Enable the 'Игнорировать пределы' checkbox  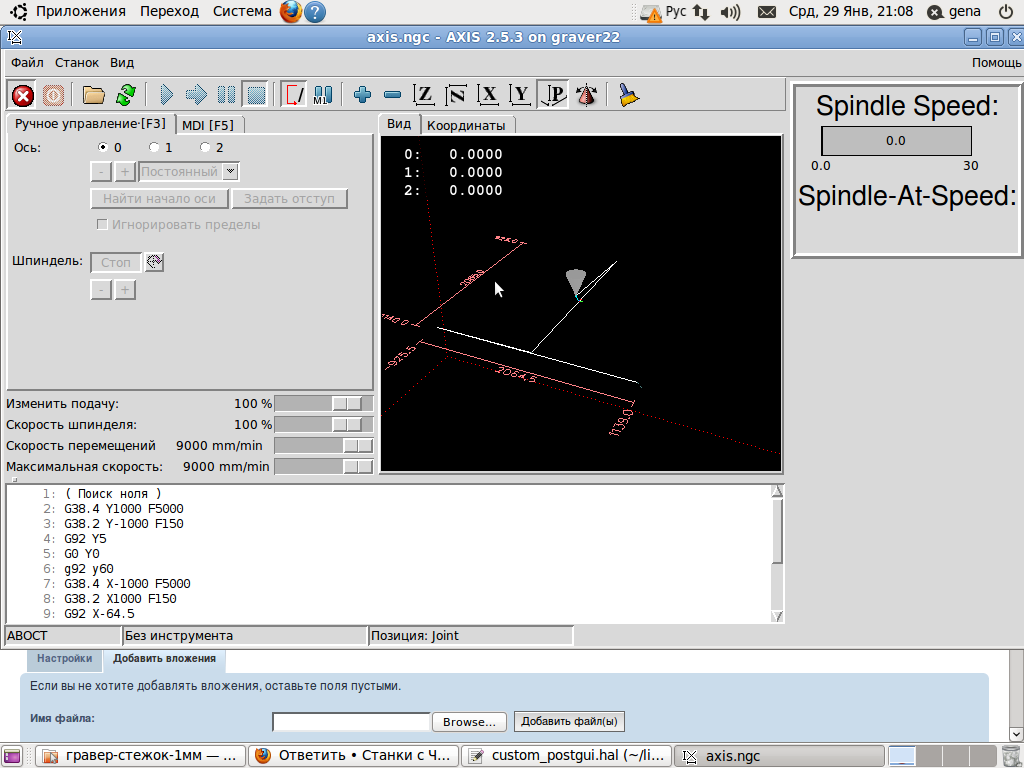point(101,225)
